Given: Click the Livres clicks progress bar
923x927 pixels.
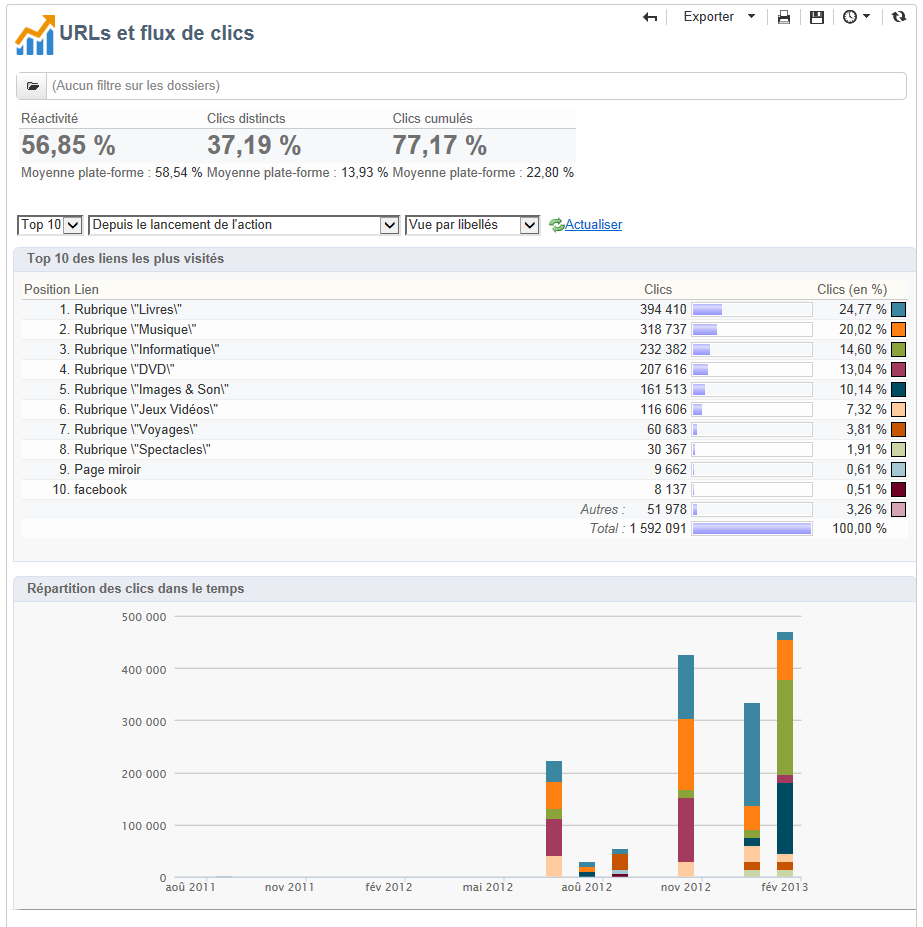Looking at the screenshot, I should (752, 309).
